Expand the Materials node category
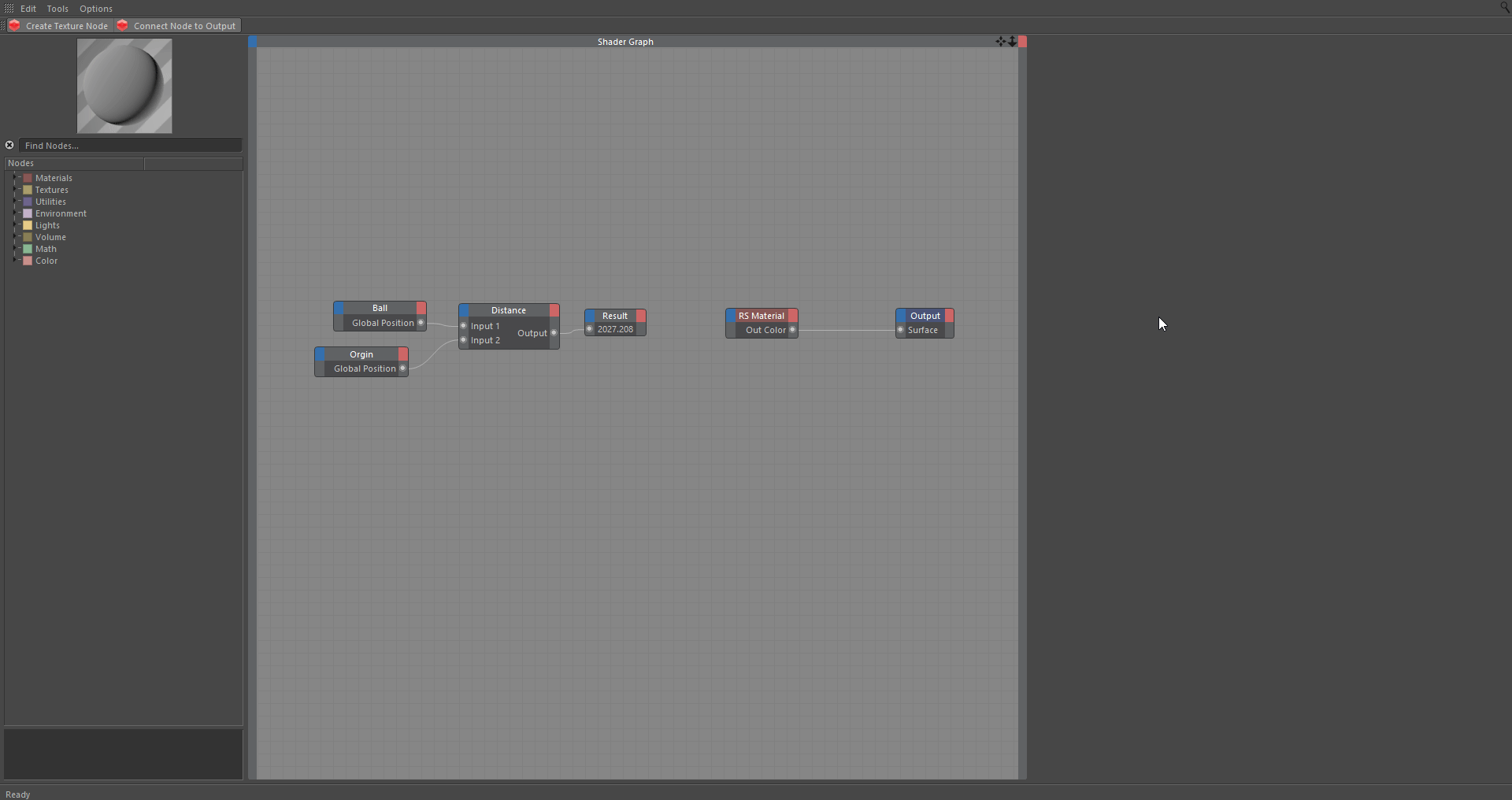The height and width of the screenshot is (800, 1512). coord(15,178)
